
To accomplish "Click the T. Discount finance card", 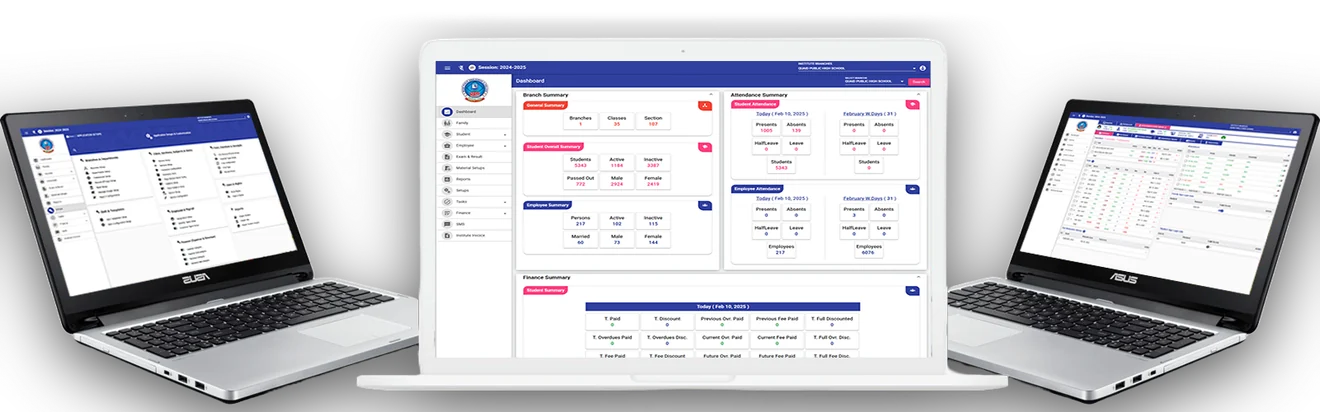I will (667, 321).
